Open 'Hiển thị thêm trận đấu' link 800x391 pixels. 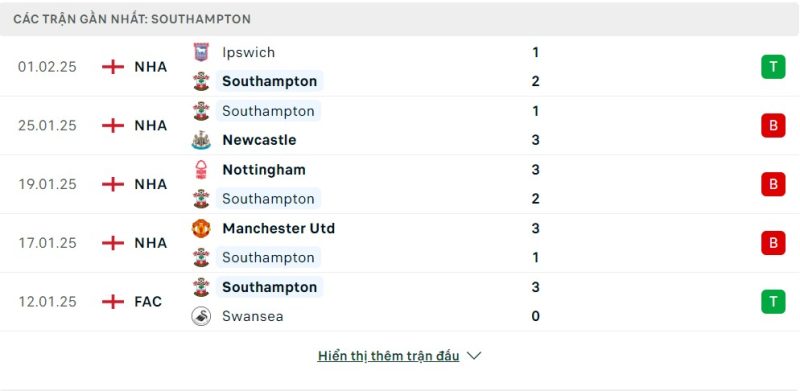[388, 356]
